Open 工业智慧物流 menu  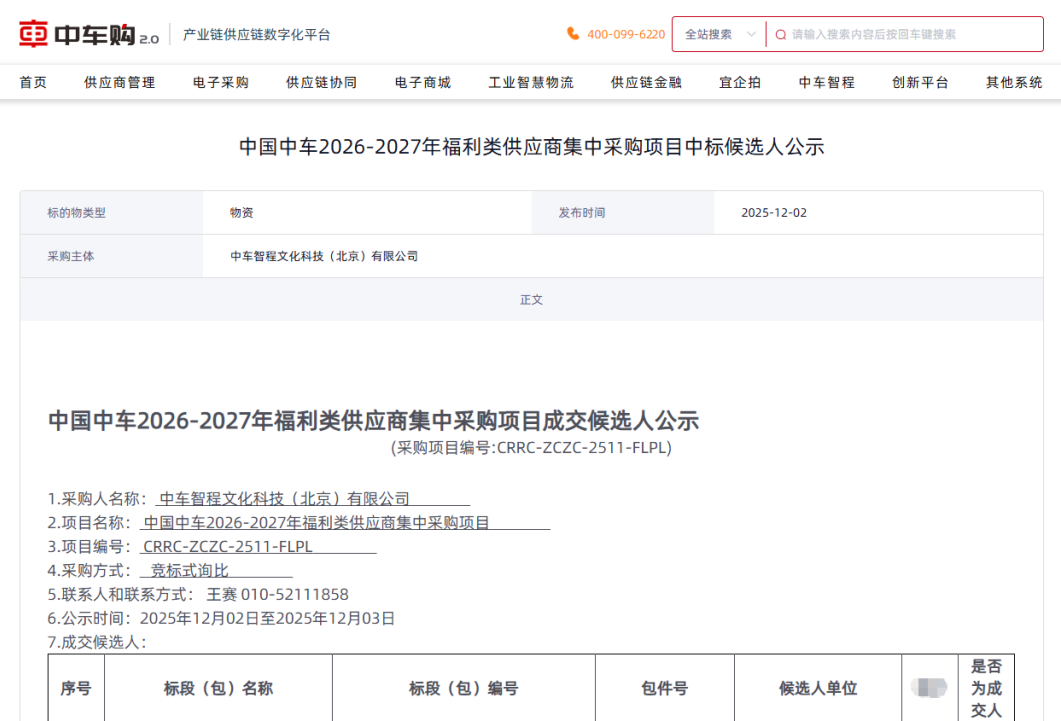pos(531,83)
